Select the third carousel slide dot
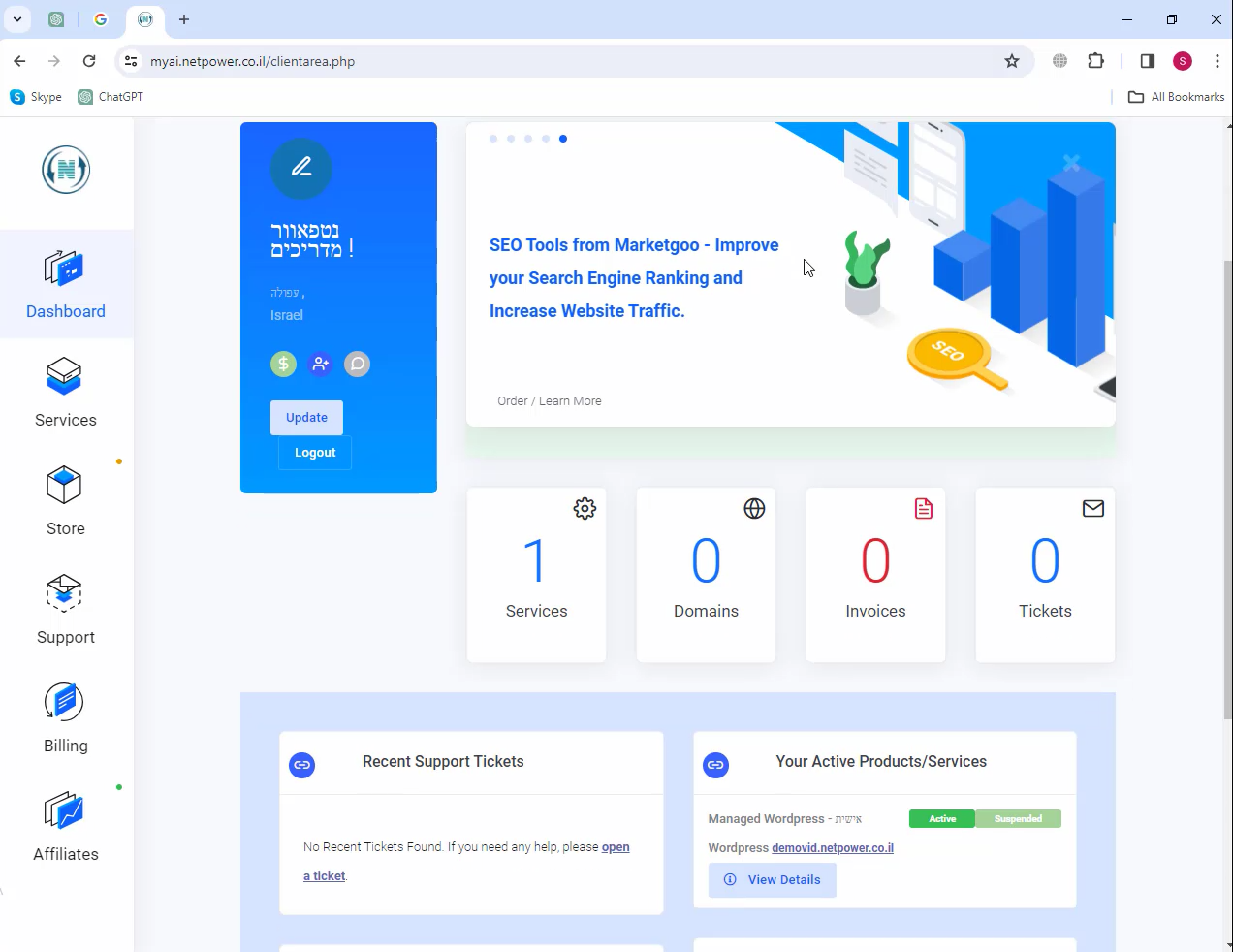Screen dimensions: 1233x952 (528, 139)
